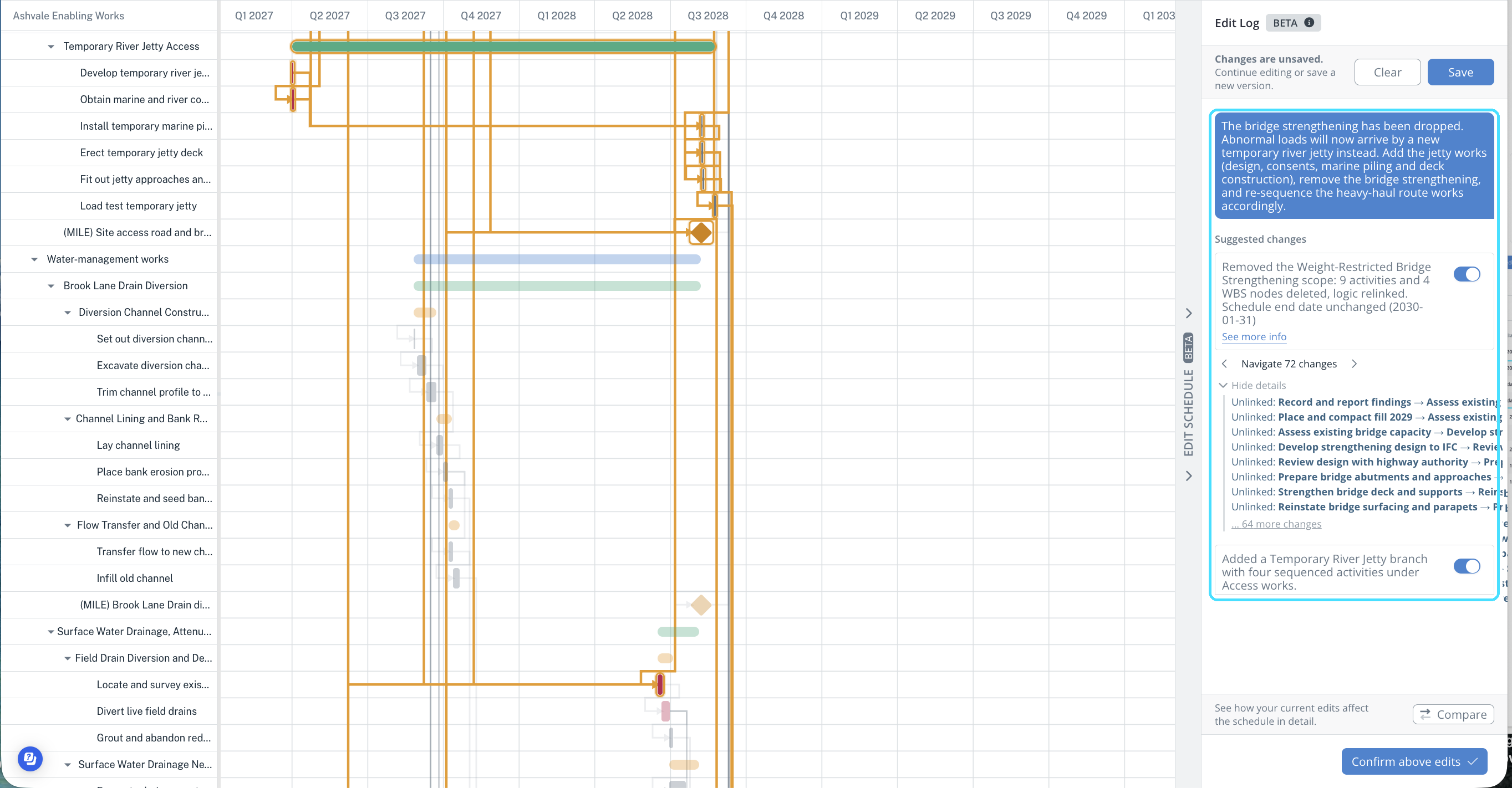Click the vertical EDIT SCHEDULE BETA tab label
Screen dimensions: 1512x788
(1189, 395)
